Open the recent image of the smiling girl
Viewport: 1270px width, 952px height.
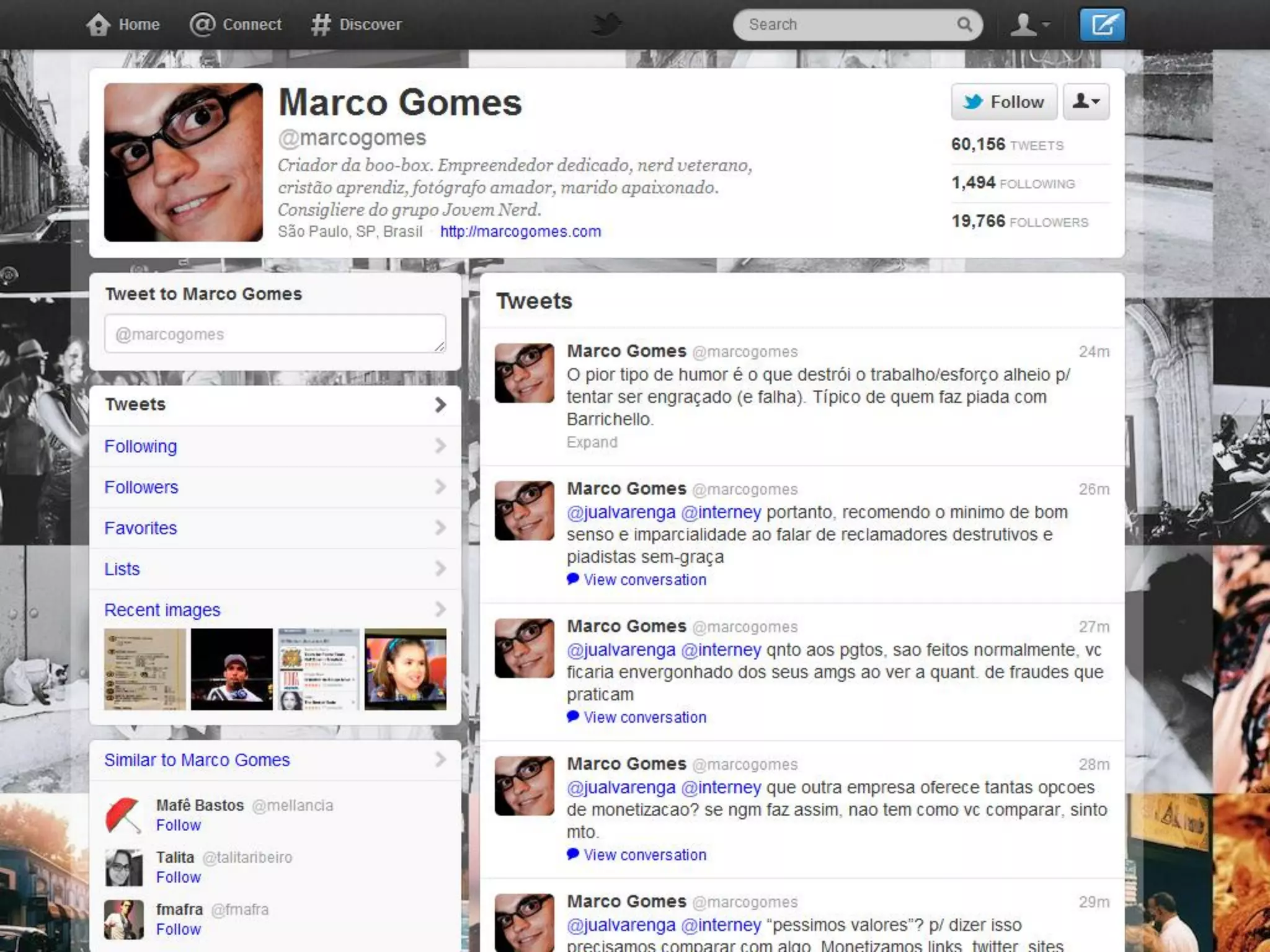405,669
